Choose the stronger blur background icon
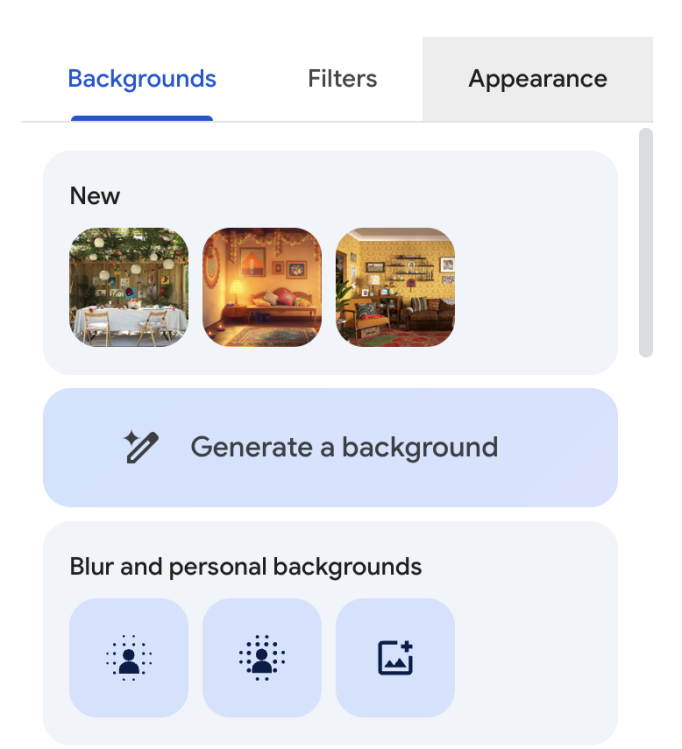This screenshot has height=749, width=682. [261, 657]
